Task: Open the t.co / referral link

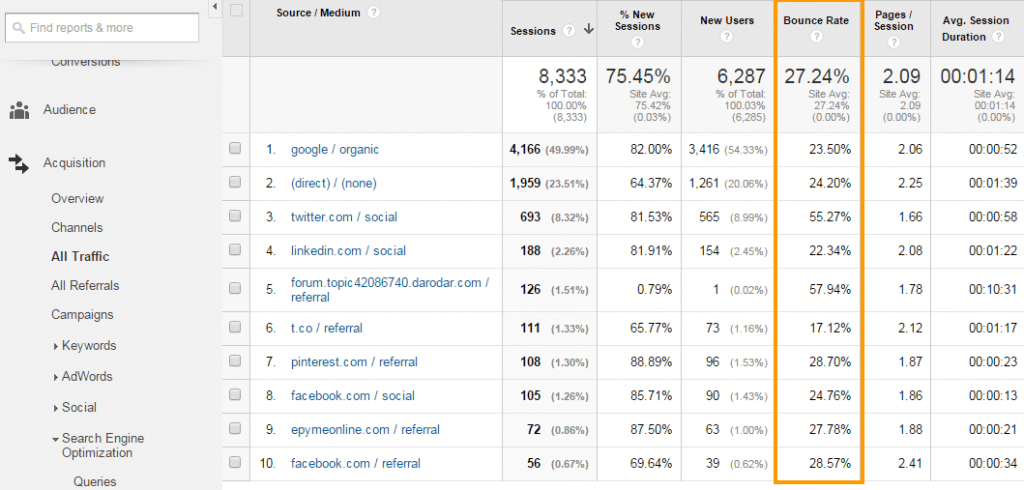Action: point(327,328)
